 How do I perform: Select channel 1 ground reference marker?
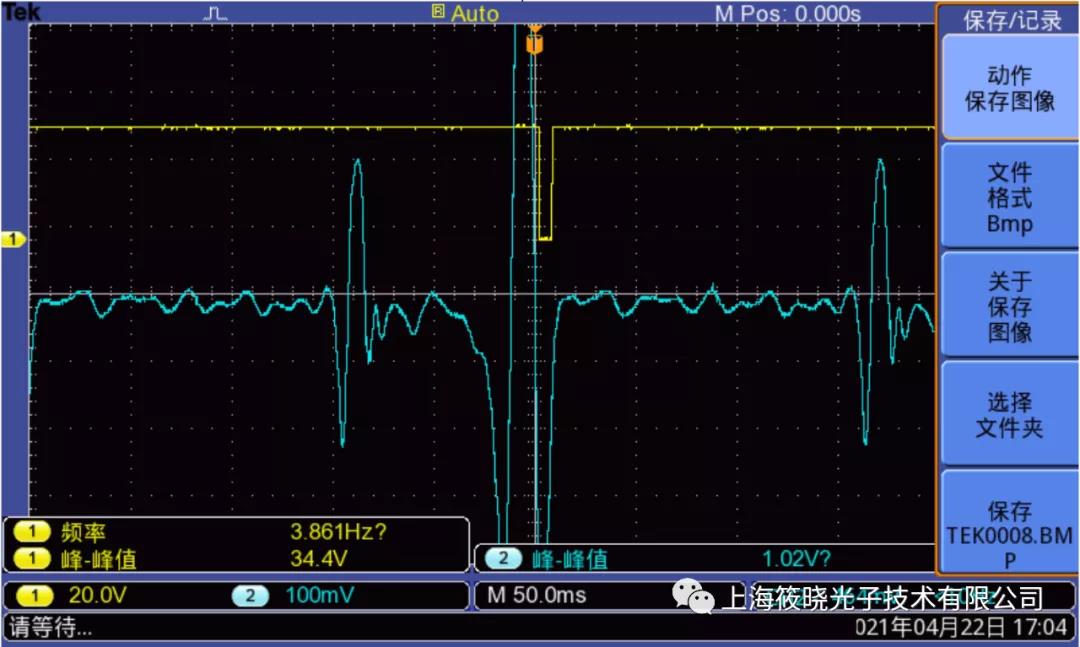14,240
